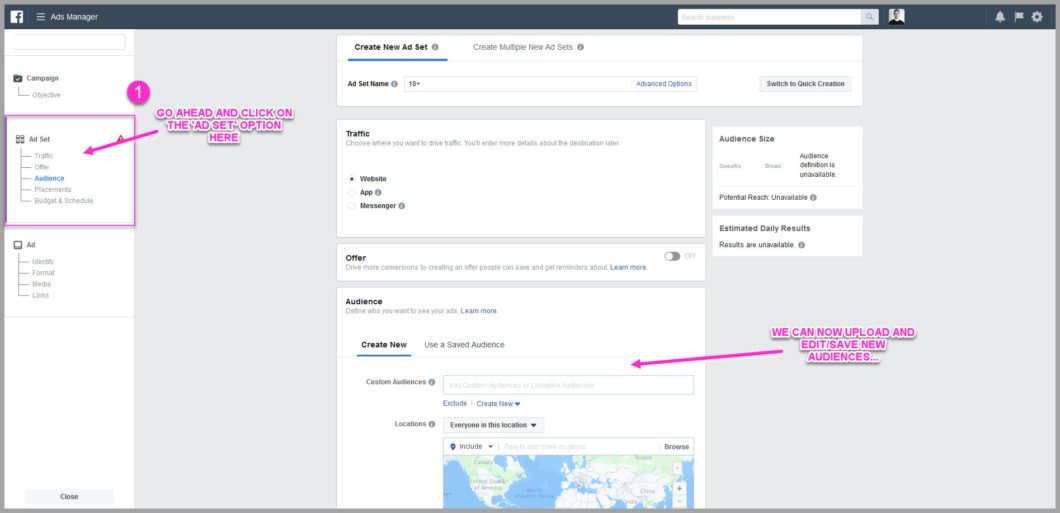
Task: Click info icon next to Potential Reach
Action: (x=813, y=198)
